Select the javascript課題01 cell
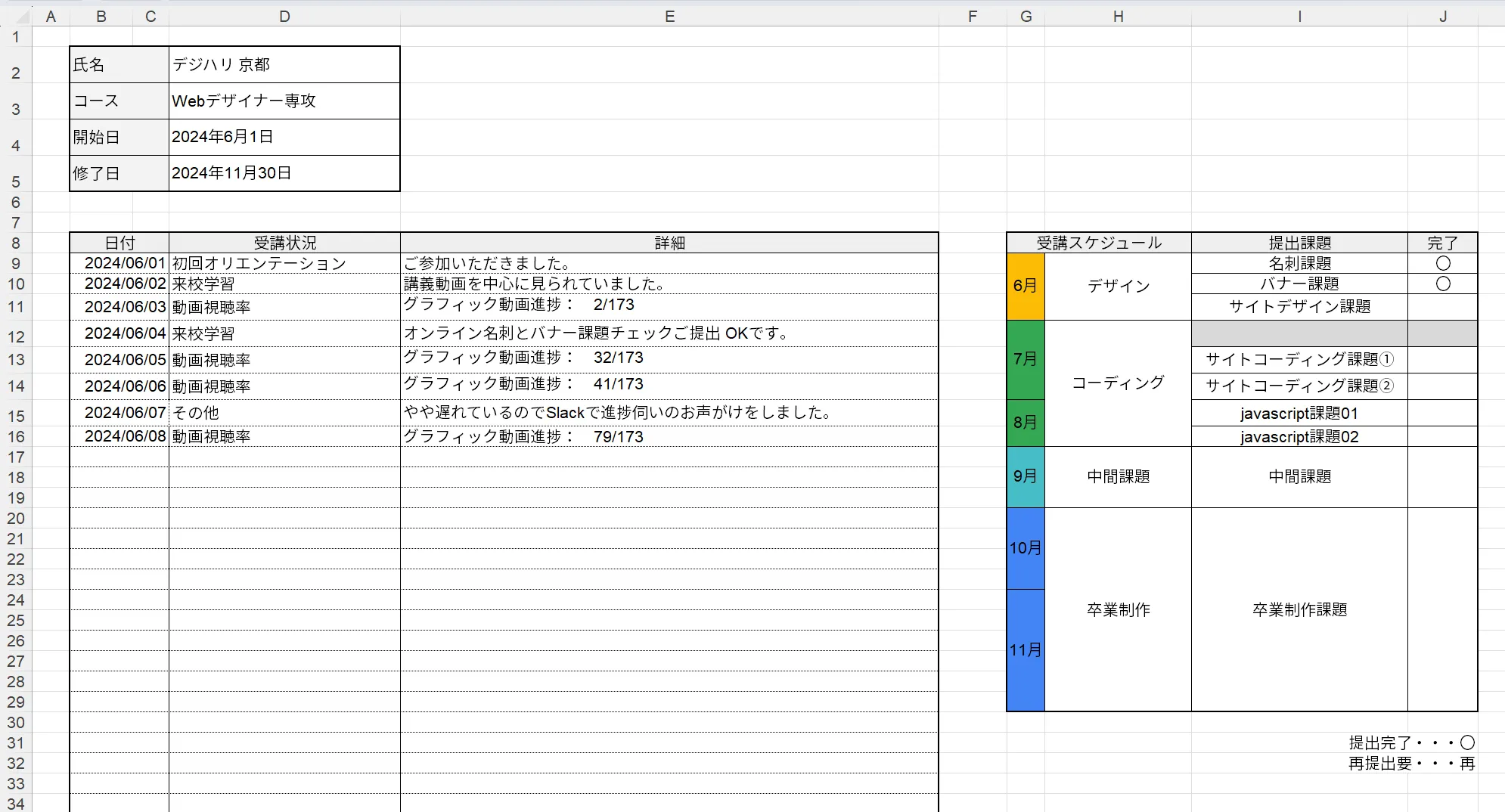Viewport: 1505px width, 812px height. coord(1299,414)
